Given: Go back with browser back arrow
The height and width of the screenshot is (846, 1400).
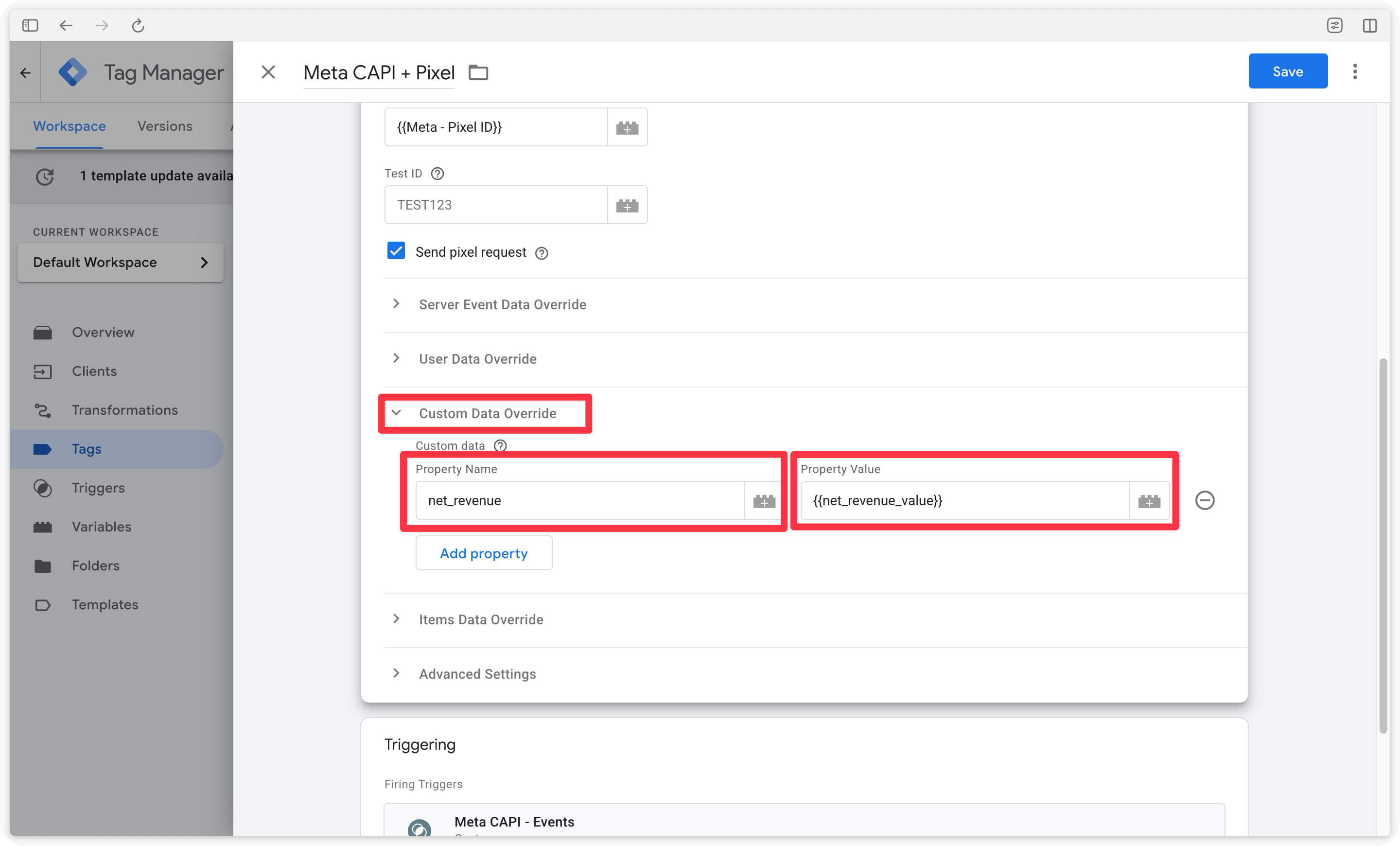Looking at the screenshot, I should click(66, 26).
